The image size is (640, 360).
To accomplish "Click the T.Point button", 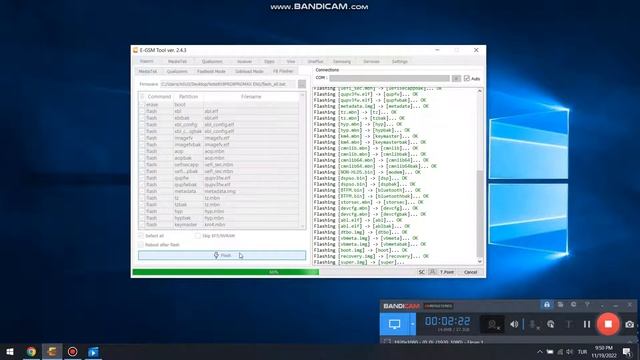I will 447,272.
